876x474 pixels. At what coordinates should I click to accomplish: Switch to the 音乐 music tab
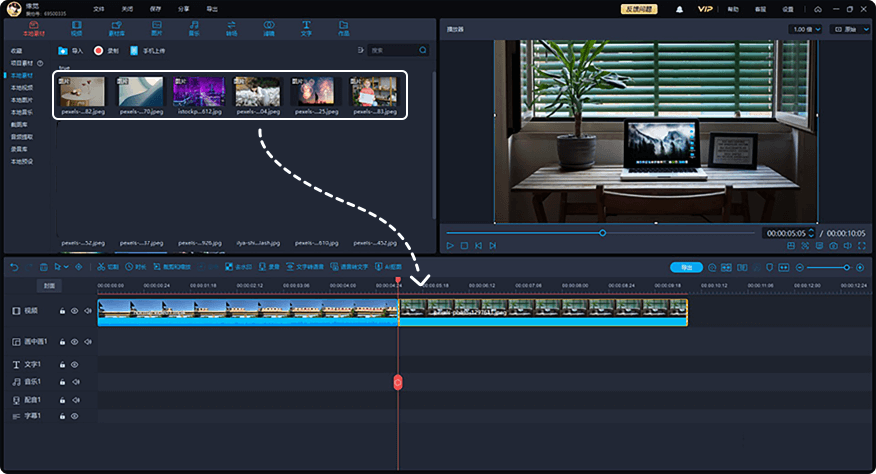[x=192, y=27]
